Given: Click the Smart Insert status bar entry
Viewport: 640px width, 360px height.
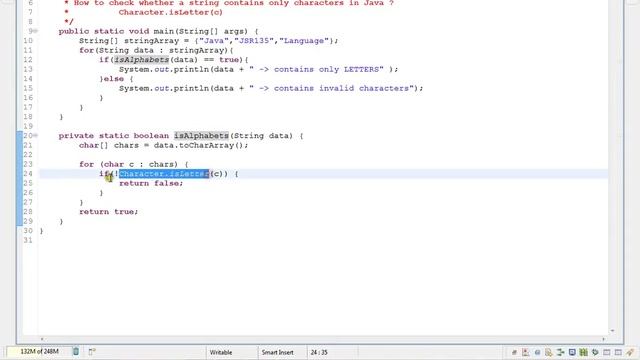Looking at the screenshot, I should [x=278, y=352].
